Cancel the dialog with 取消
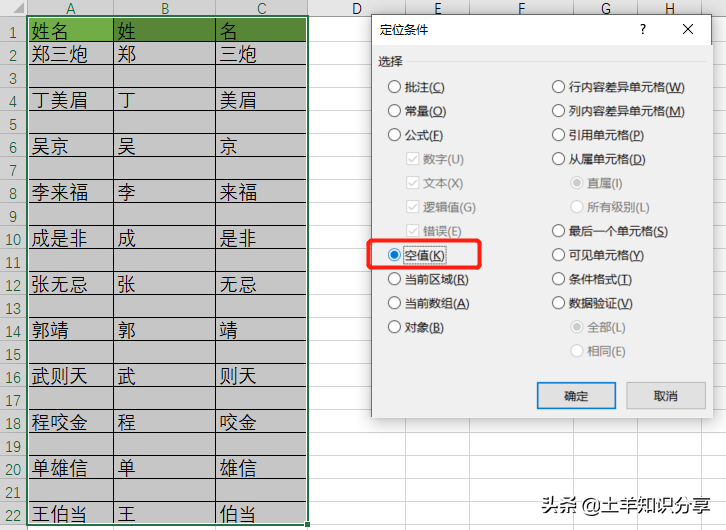The image size is (726, 530). 666,396
